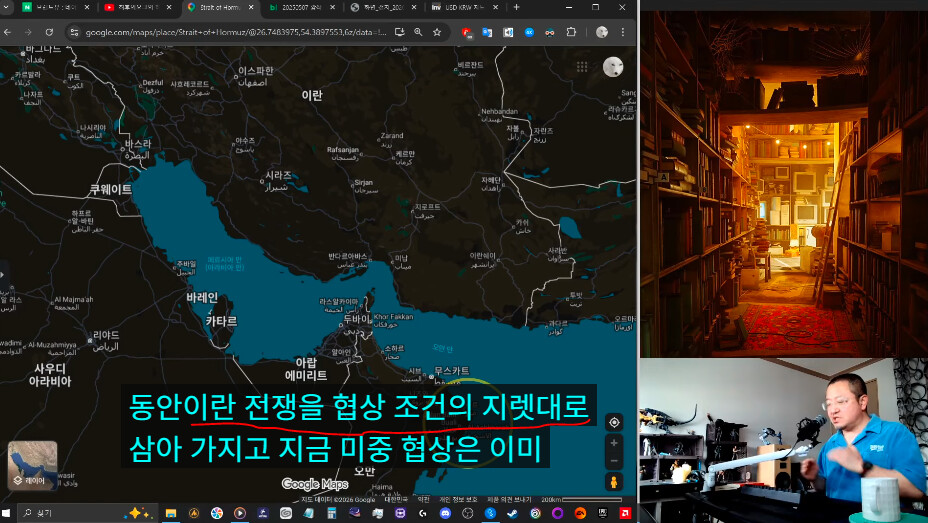Click the 쿠웨이트 label on map
This screenshot has width=928, height=523.
pyautogui.click(x=111, y=190)
